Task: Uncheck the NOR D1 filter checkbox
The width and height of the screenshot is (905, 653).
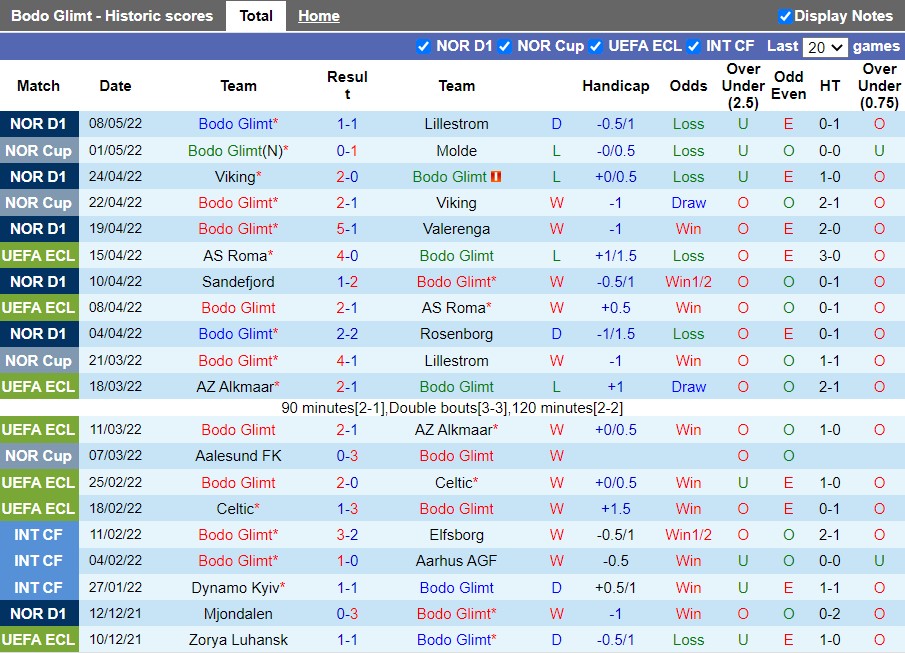Action: coord(423,46)
